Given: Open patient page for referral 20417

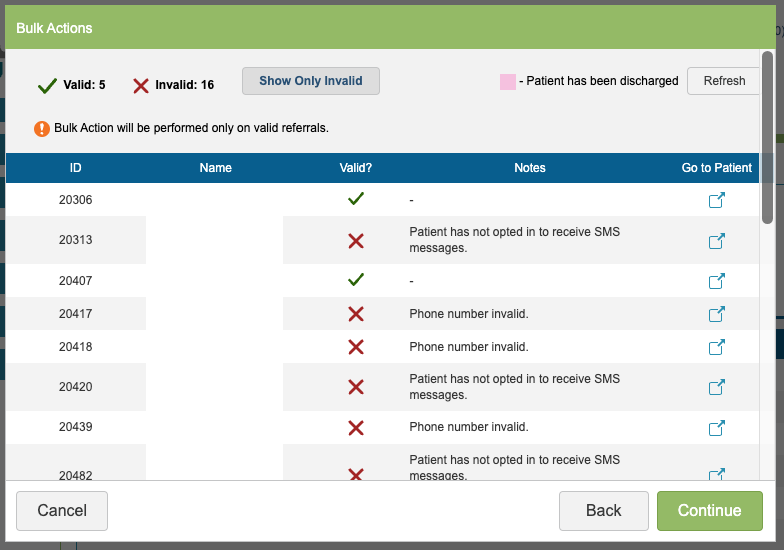Looking at the screenshot, I should pos(716,314).
